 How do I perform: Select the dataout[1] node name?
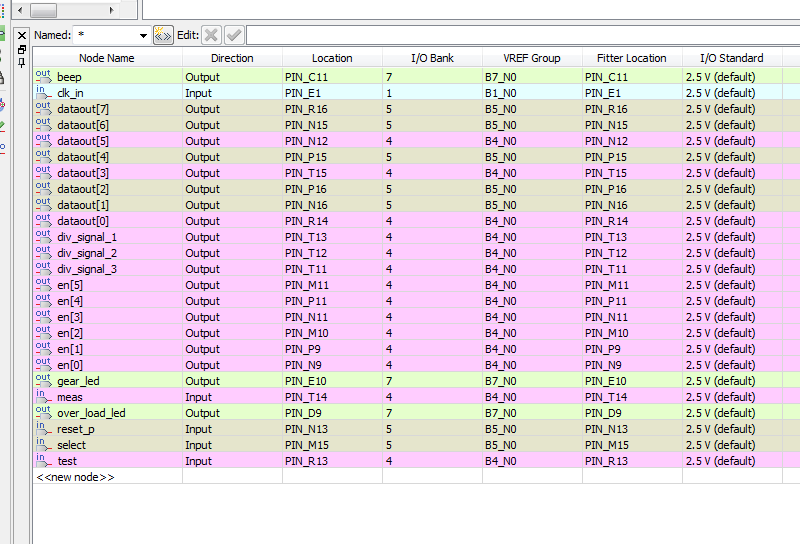point(83,205)
